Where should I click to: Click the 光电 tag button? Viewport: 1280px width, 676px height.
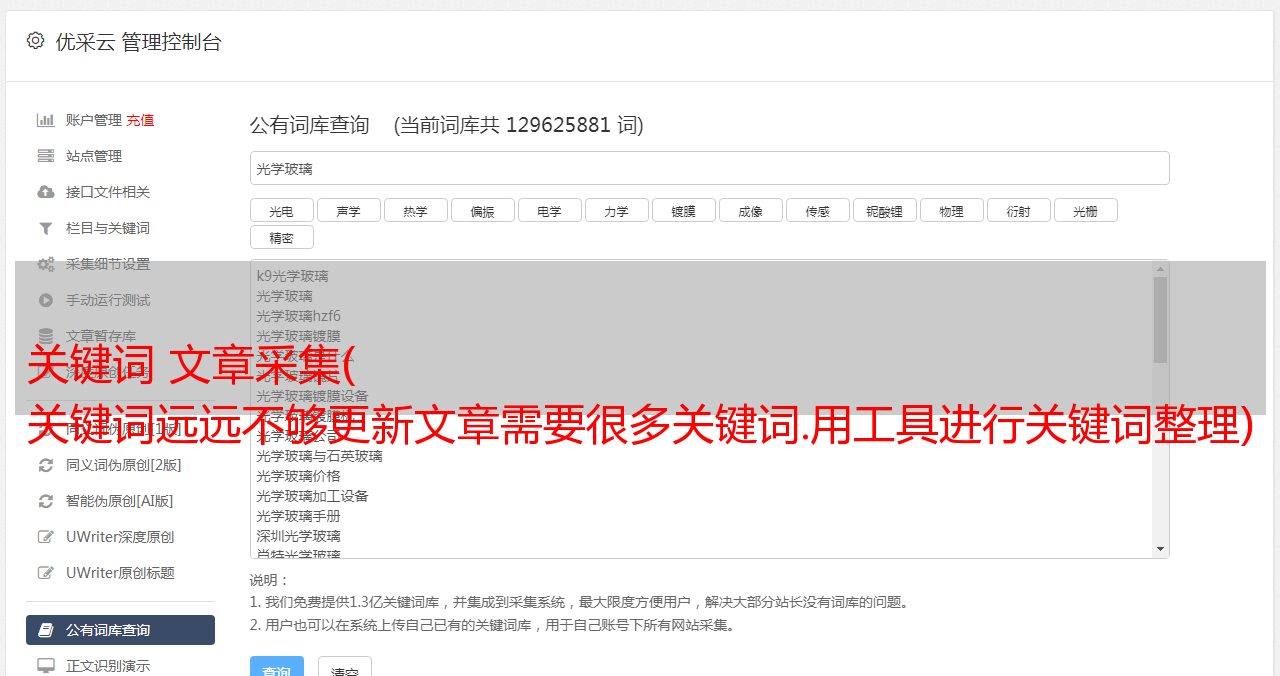[x=281, y=210]
